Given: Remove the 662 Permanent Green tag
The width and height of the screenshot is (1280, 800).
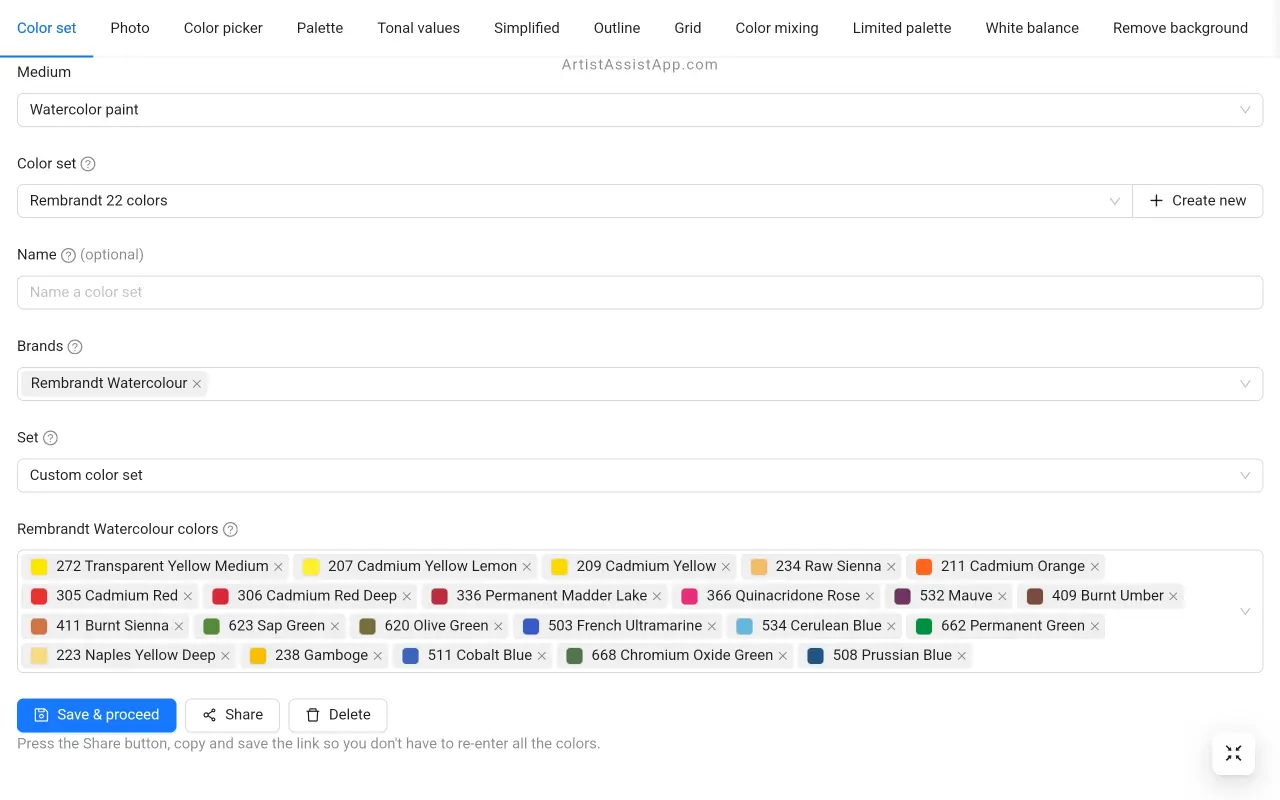Looking at the screenshot, I should (x=1095, y=626).
